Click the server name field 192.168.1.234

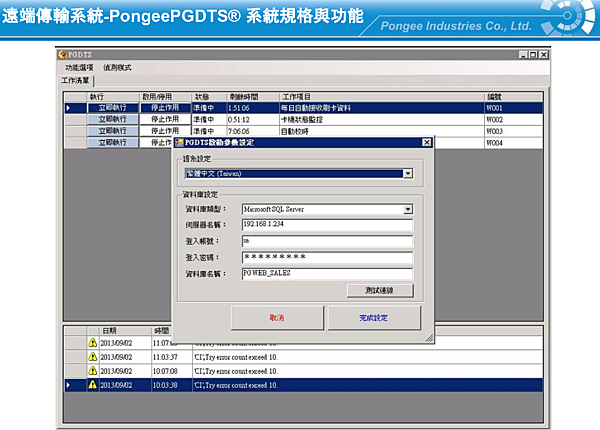tap(327, 225)
